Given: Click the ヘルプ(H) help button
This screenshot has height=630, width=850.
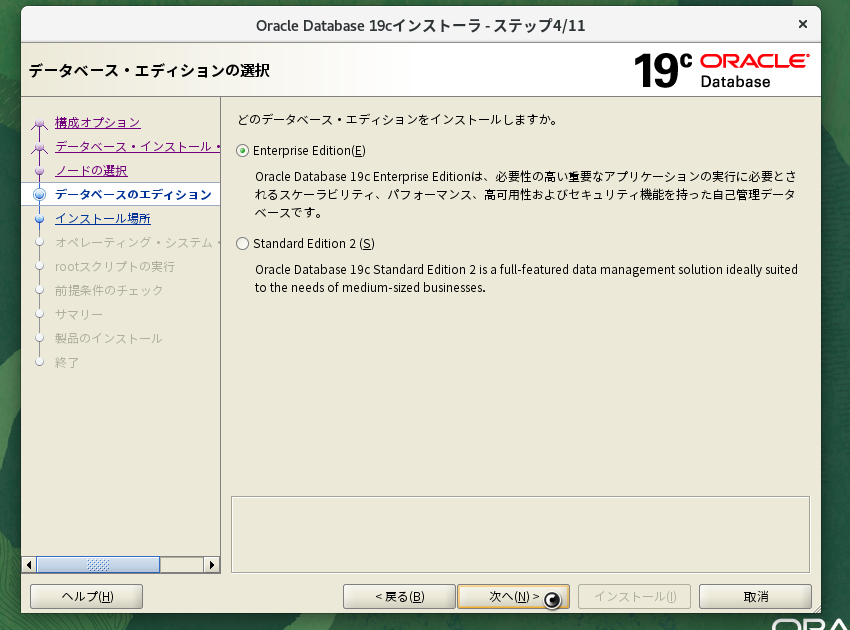Looking at the screenshot, I should (87, 596).
